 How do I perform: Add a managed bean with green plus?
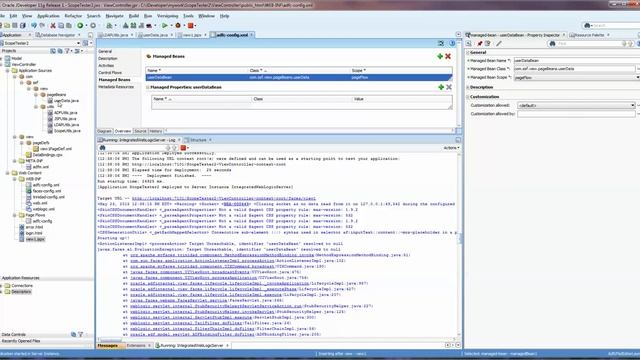(x=440, y=56)
